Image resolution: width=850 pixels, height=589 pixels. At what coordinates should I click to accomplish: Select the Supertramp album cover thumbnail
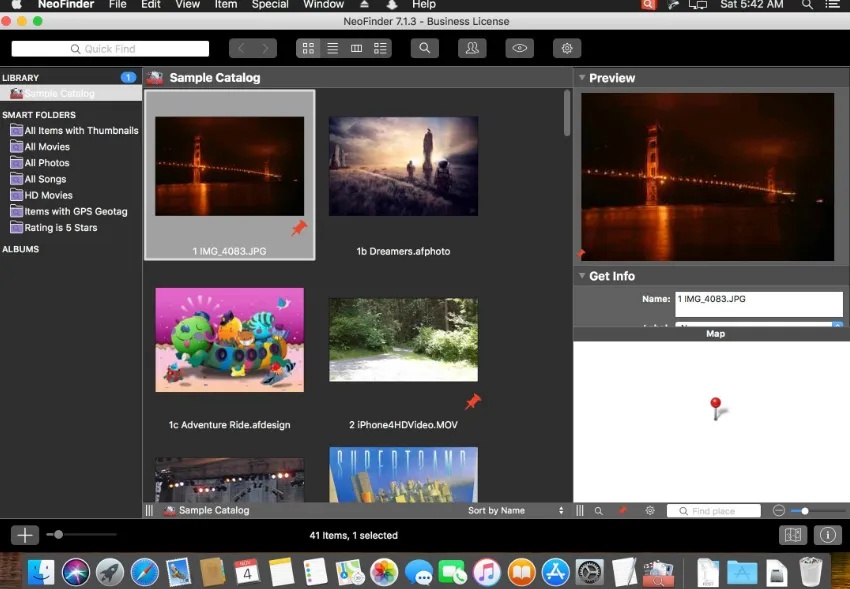coord(403,475)
